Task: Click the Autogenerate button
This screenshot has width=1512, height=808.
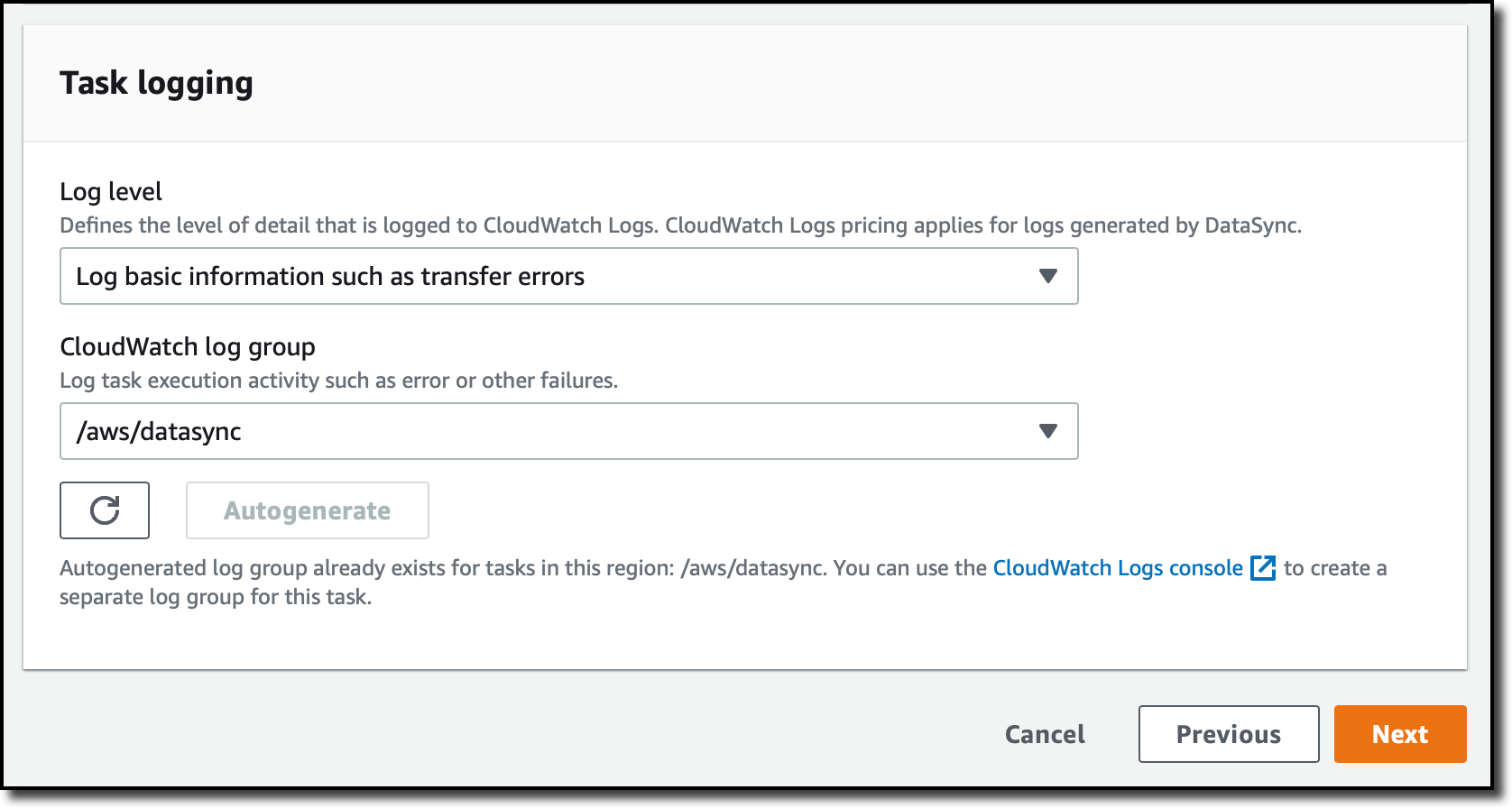Action: point(308,510)
